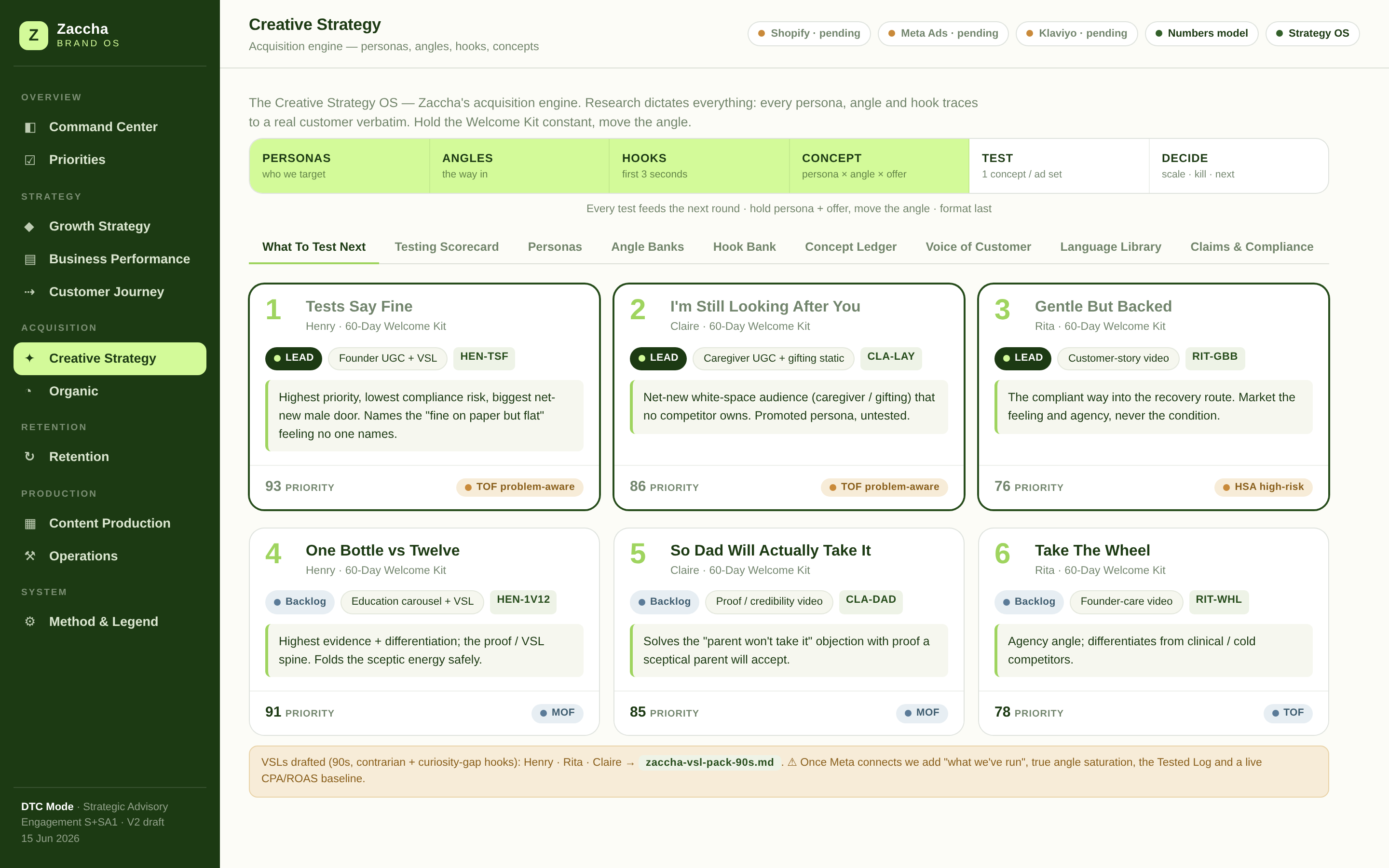This screenshot has height=868, width=1389.
Task: Click the Command Center sidebar icon
Action: [30, 127]
